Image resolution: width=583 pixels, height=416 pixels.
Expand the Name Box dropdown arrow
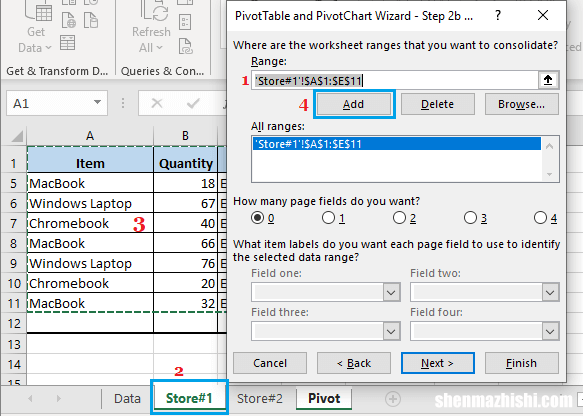click(97, 103)
